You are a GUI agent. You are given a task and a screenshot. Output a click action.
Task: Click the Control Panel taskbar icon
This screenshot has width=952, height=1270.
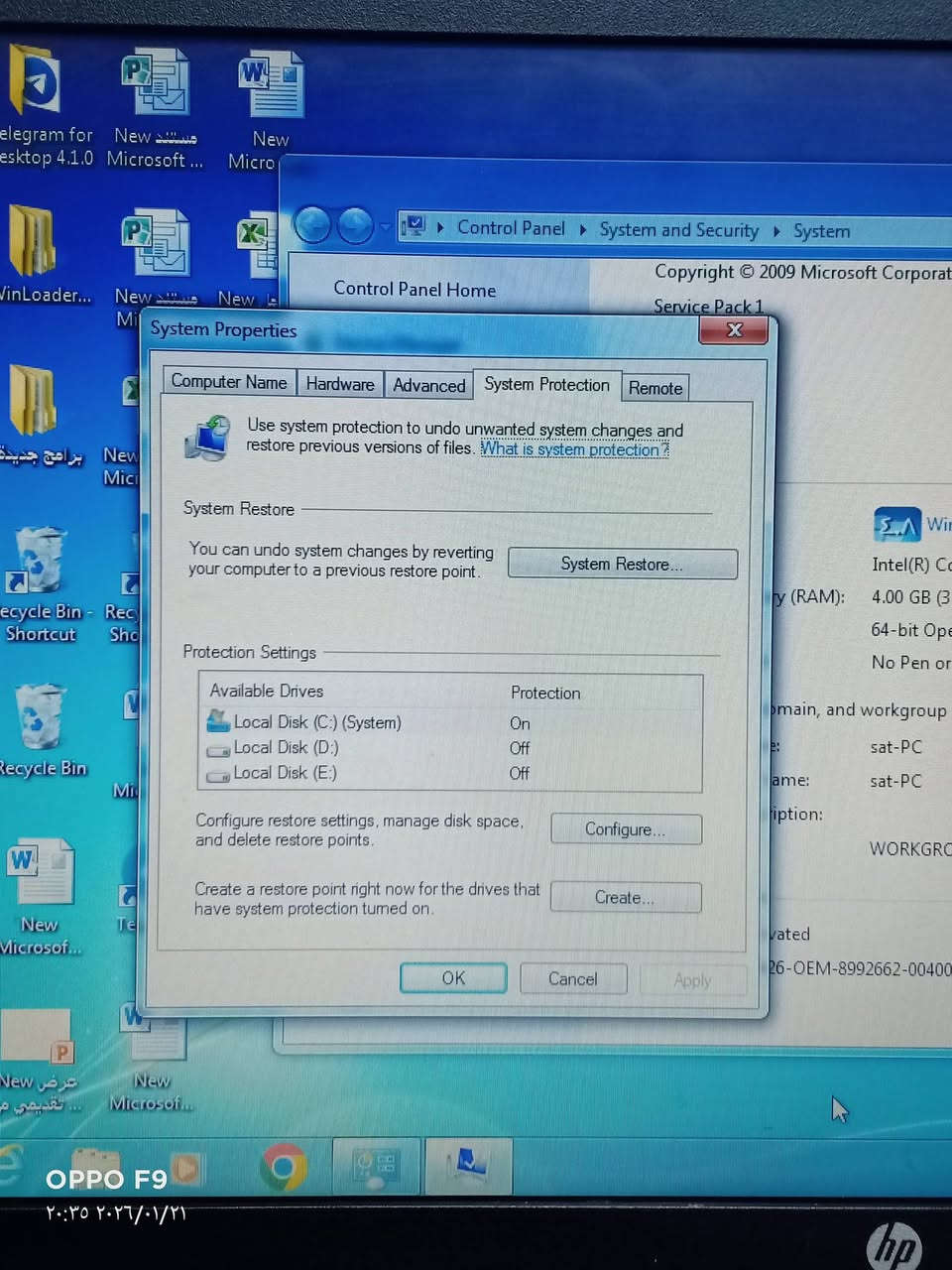point(376,1167)
